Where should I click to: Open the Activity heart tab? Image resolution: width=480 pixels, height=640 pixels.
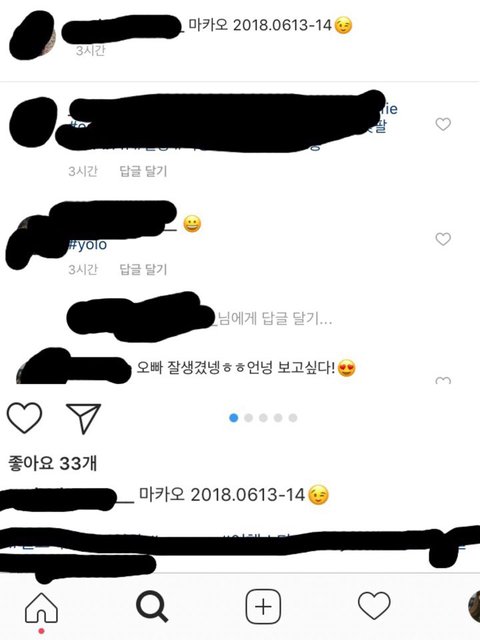pyautogui.click(x=374, y=605)
